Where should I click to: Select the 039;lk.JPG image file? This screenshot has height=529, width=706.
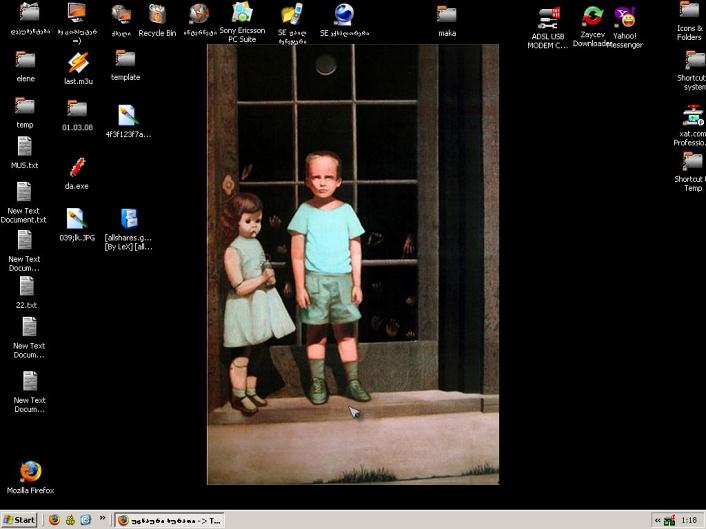point(77,219)
